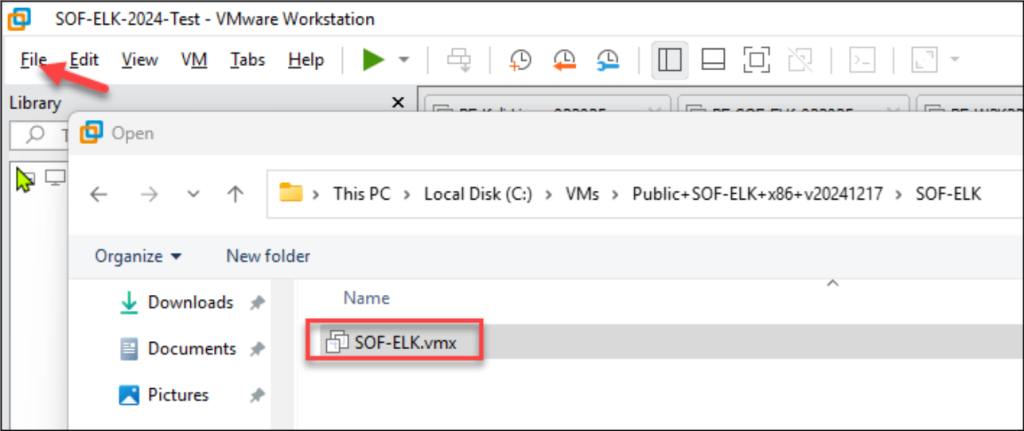
Task: Click the stretch guest display icon
Action: point(923,60)
